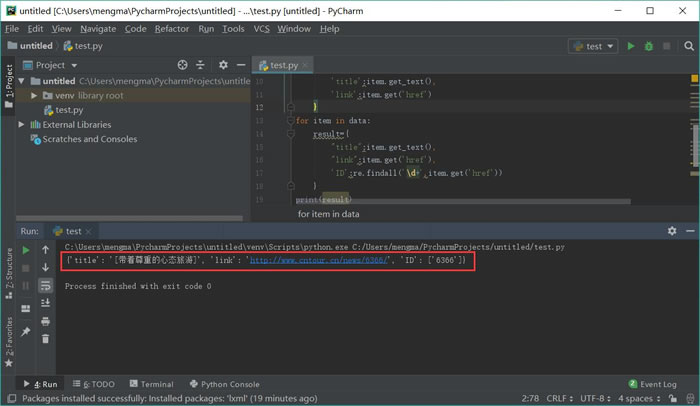Click the green Debug bug icon

tap(649, 46)
